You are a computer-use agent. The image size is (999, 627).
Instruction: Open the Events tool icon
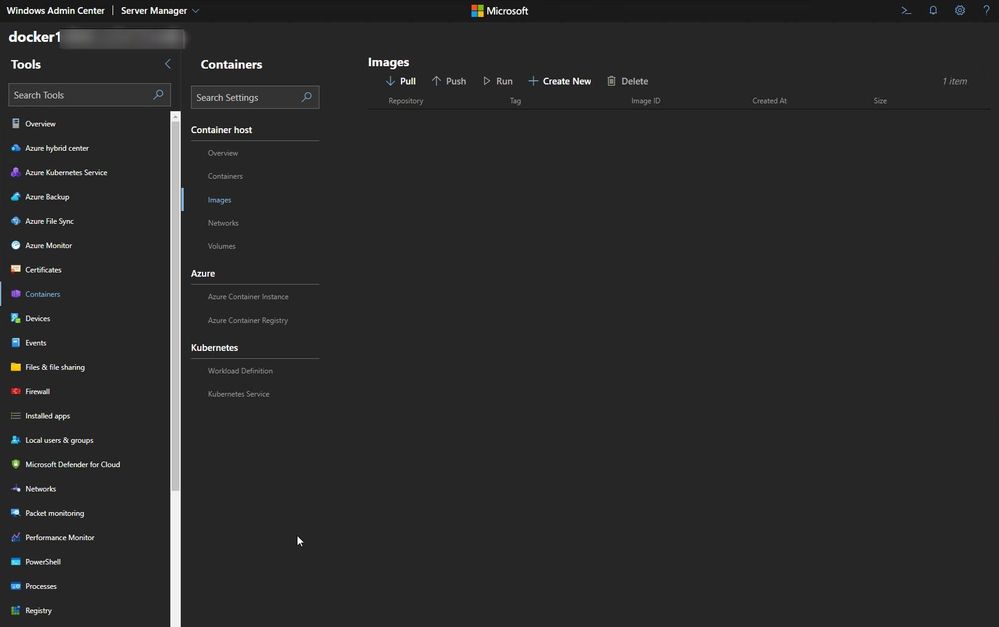[x=16, y=342]
